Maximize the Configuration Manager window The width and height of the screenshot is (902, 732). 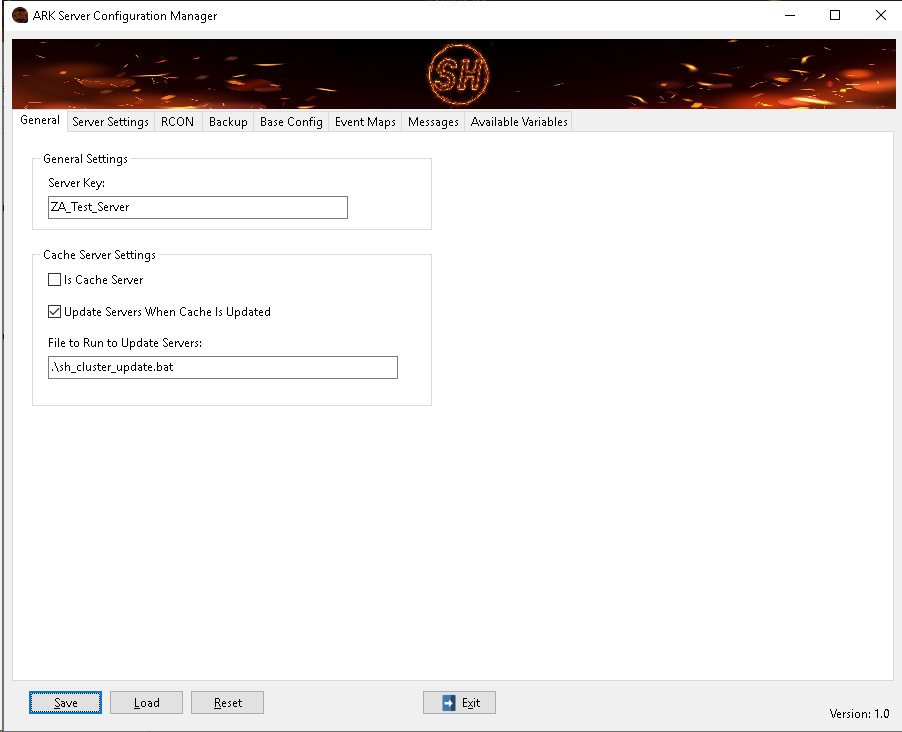[835, 16]
